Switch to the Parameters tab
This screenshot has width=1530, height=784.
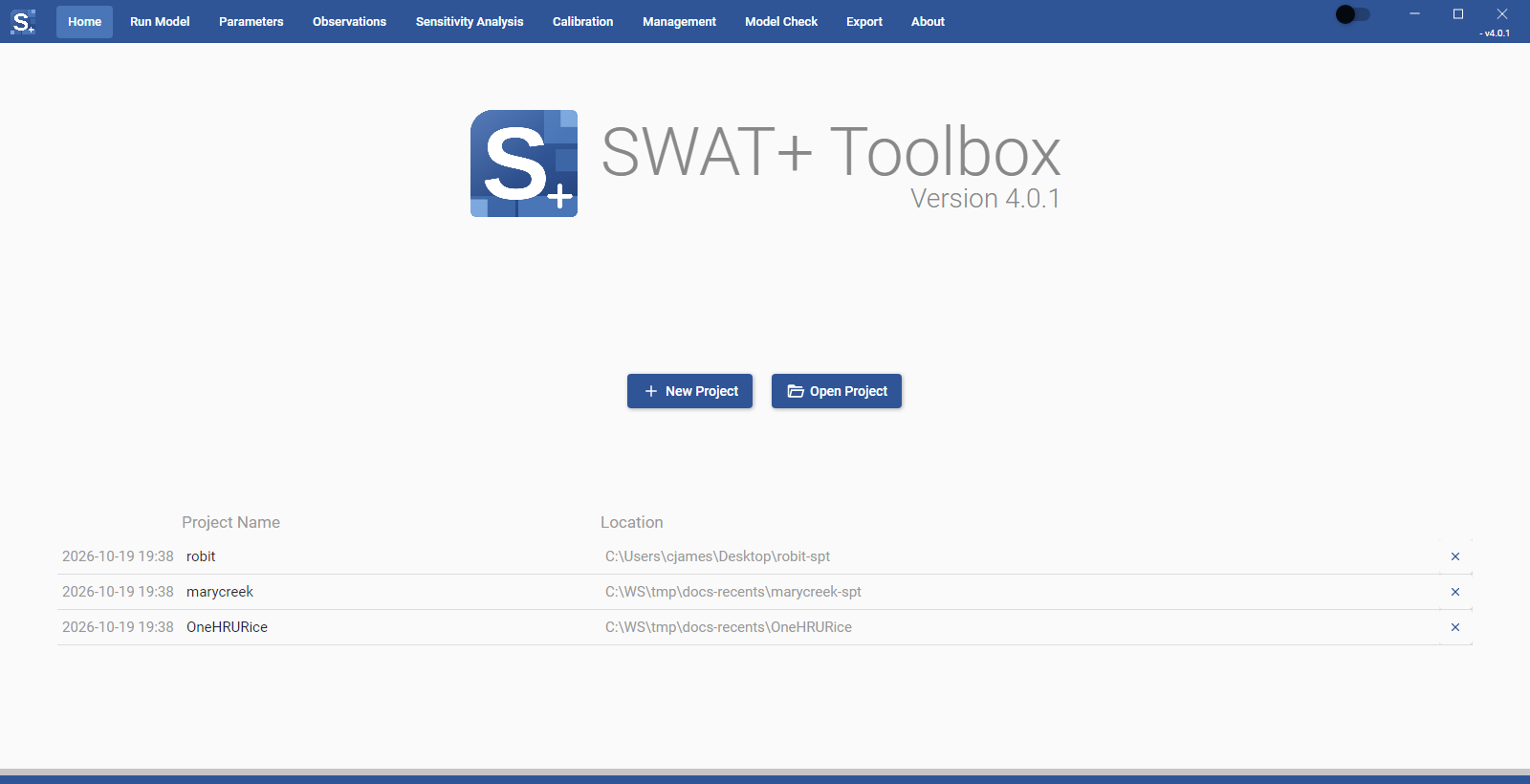(x=251, y=22)
